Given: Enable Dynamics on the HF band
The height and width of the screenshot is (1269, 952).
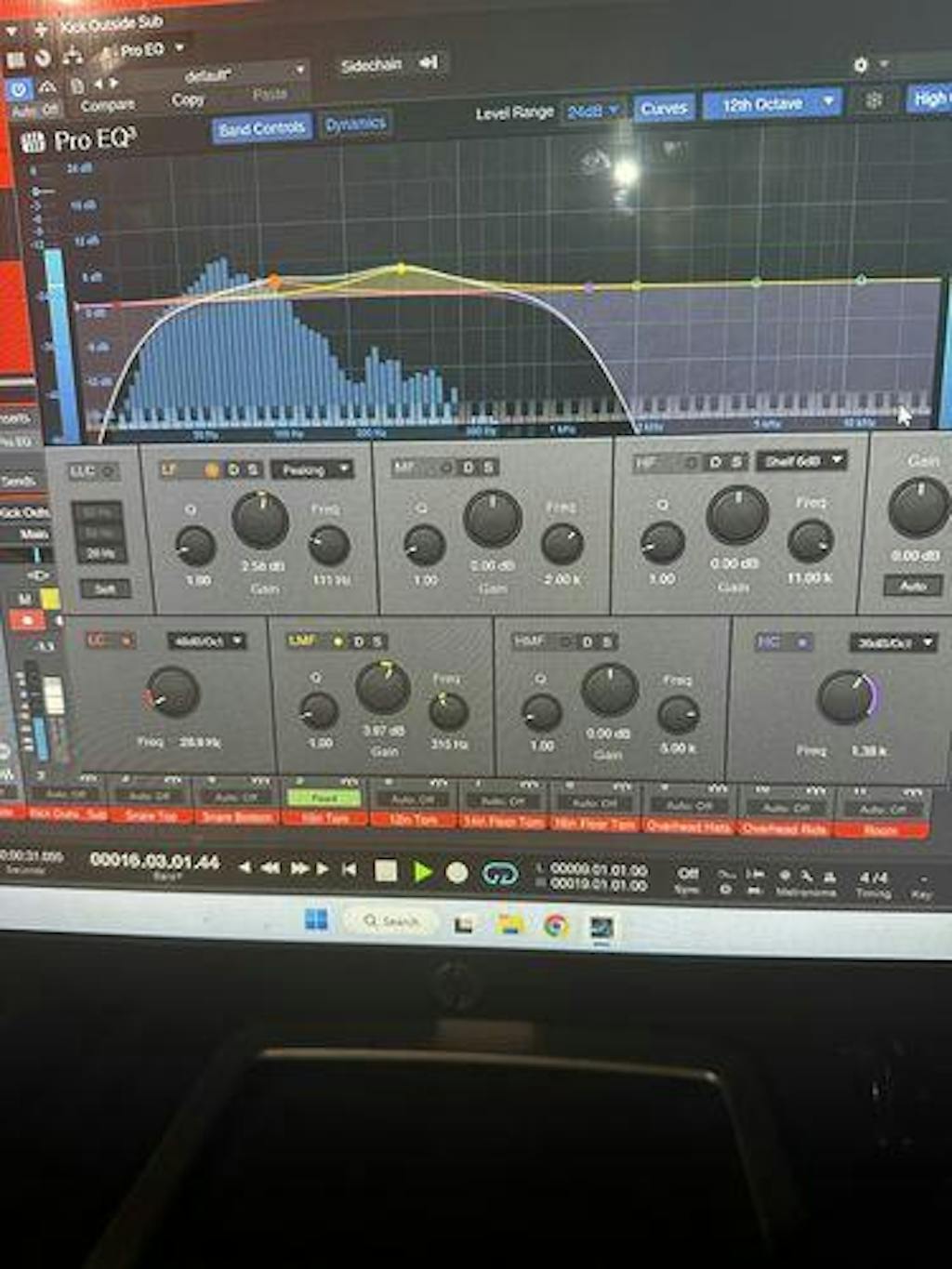Looking at the screenshot, I should tap(714, 461).
